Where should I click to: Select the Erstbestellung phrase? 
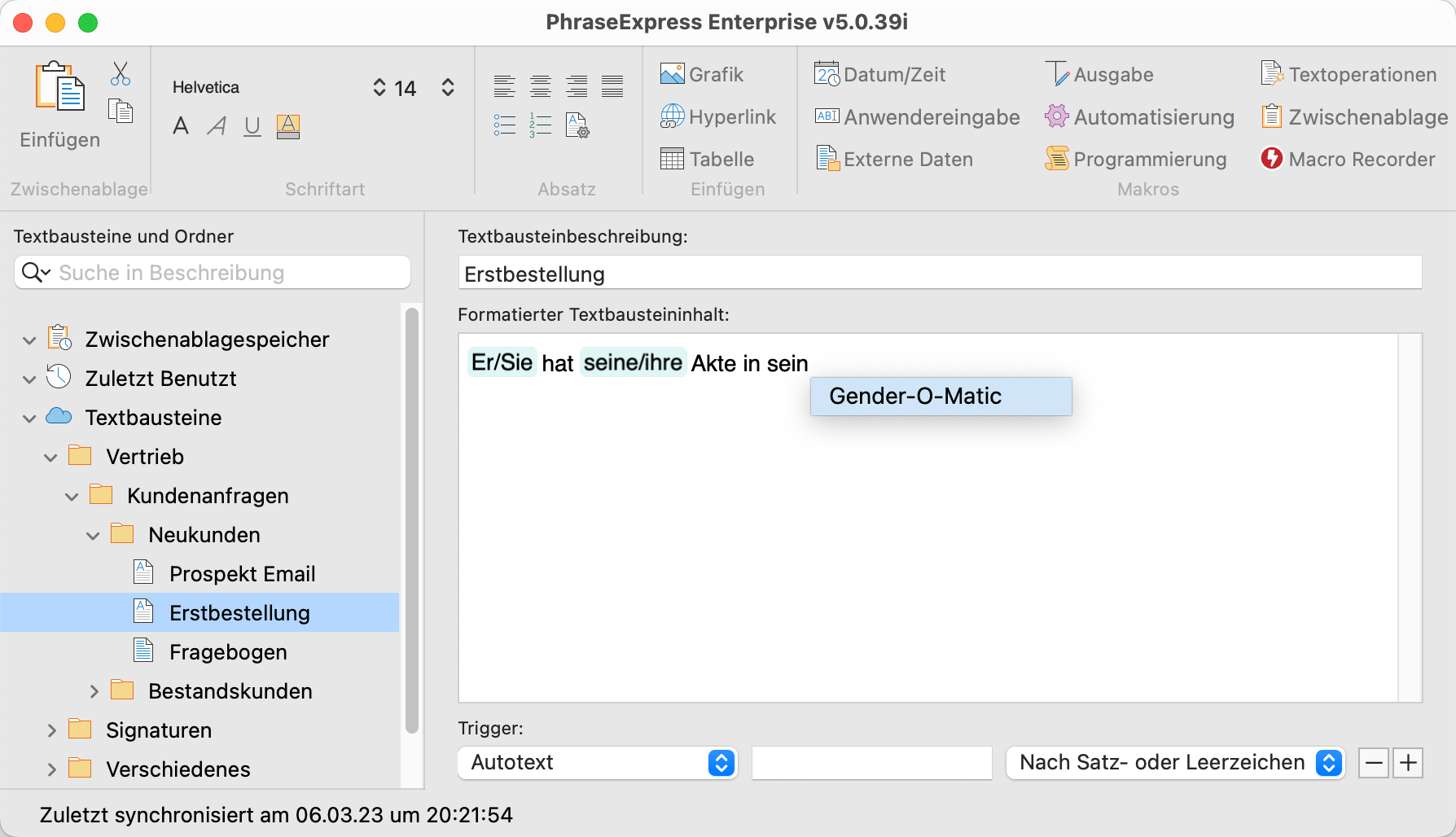click(x=200, y=613)
